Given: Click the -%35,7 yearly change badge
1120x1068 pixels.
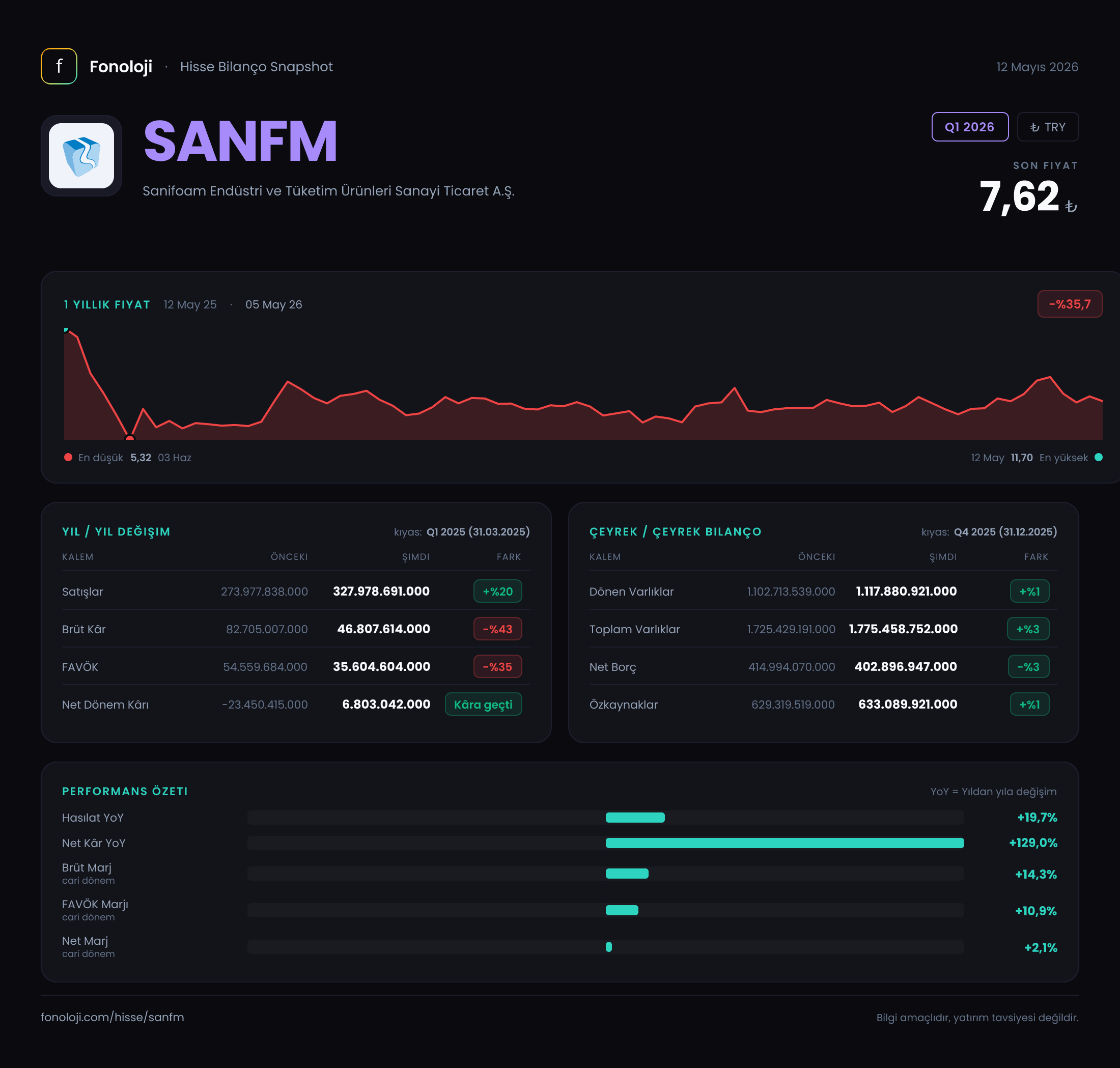Looking at the screenshot, I should (1069, 304).
